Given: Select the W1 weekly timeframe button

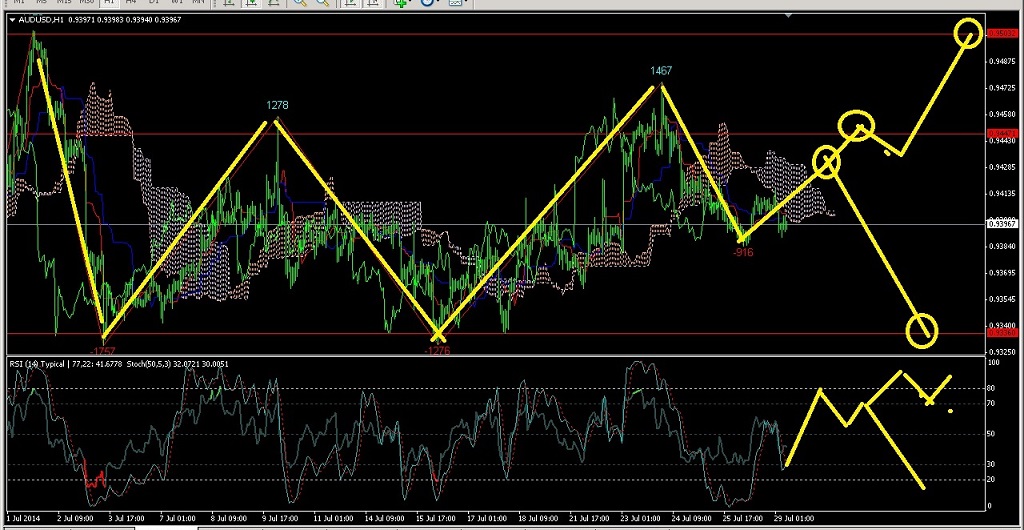Looking at the screenshot, I should click(x=175, y=3).
